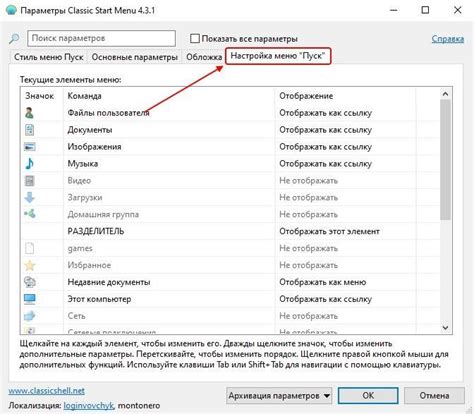Click the Музыка music note icon

coord(29,164)
